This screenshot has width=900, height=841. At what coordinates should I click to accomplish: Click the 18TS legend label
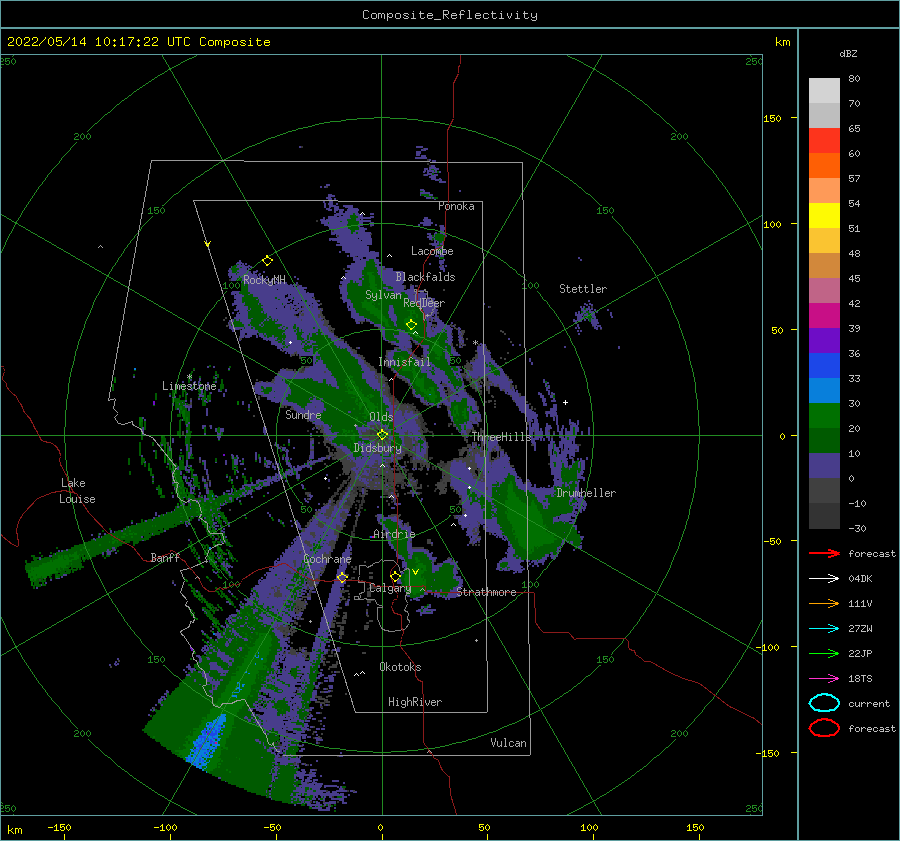[x=860, y=679]
